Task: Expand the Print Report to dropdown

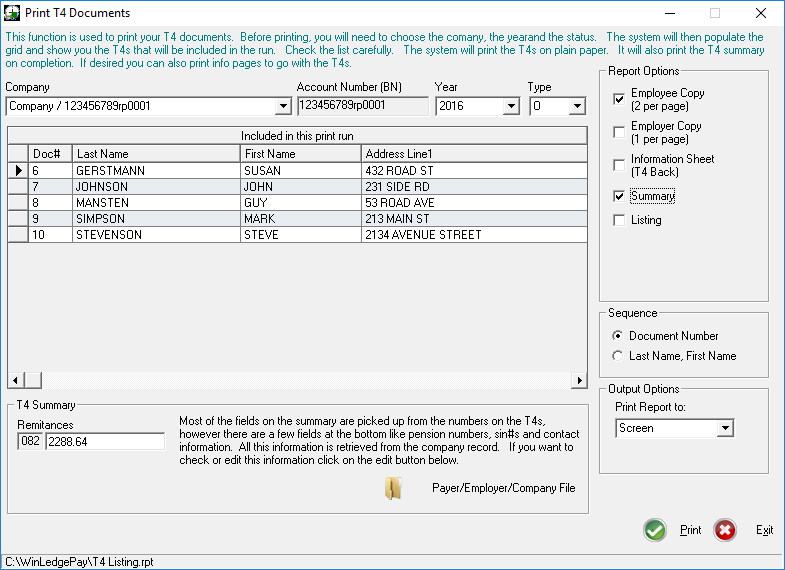Action: coord(725,428)
